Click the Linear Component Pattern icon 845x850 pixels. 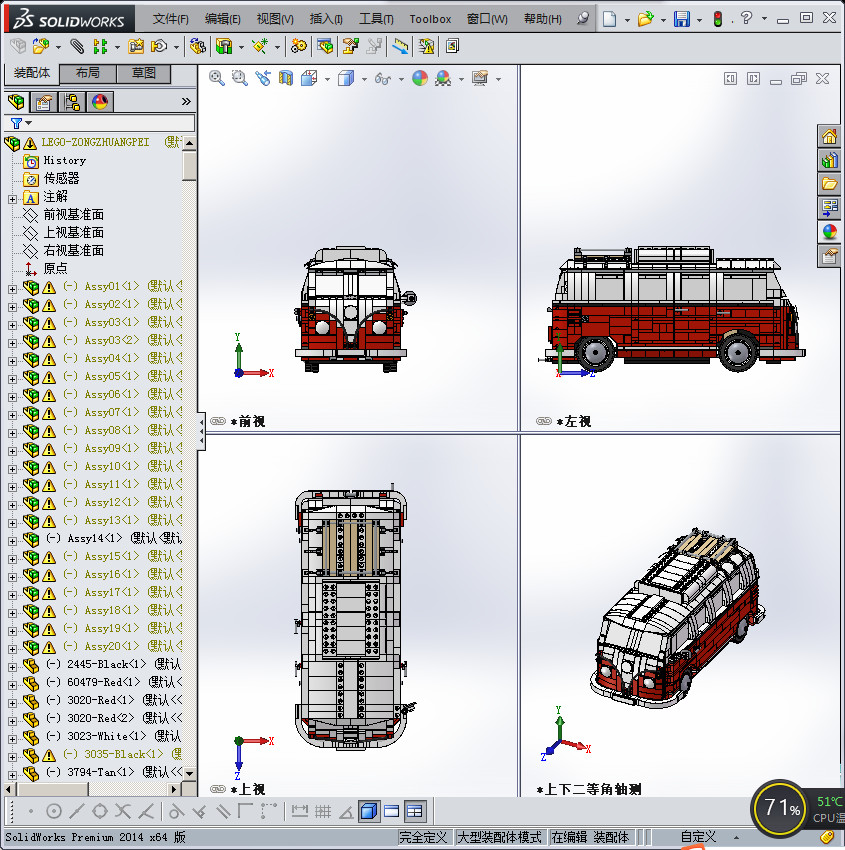100,47
